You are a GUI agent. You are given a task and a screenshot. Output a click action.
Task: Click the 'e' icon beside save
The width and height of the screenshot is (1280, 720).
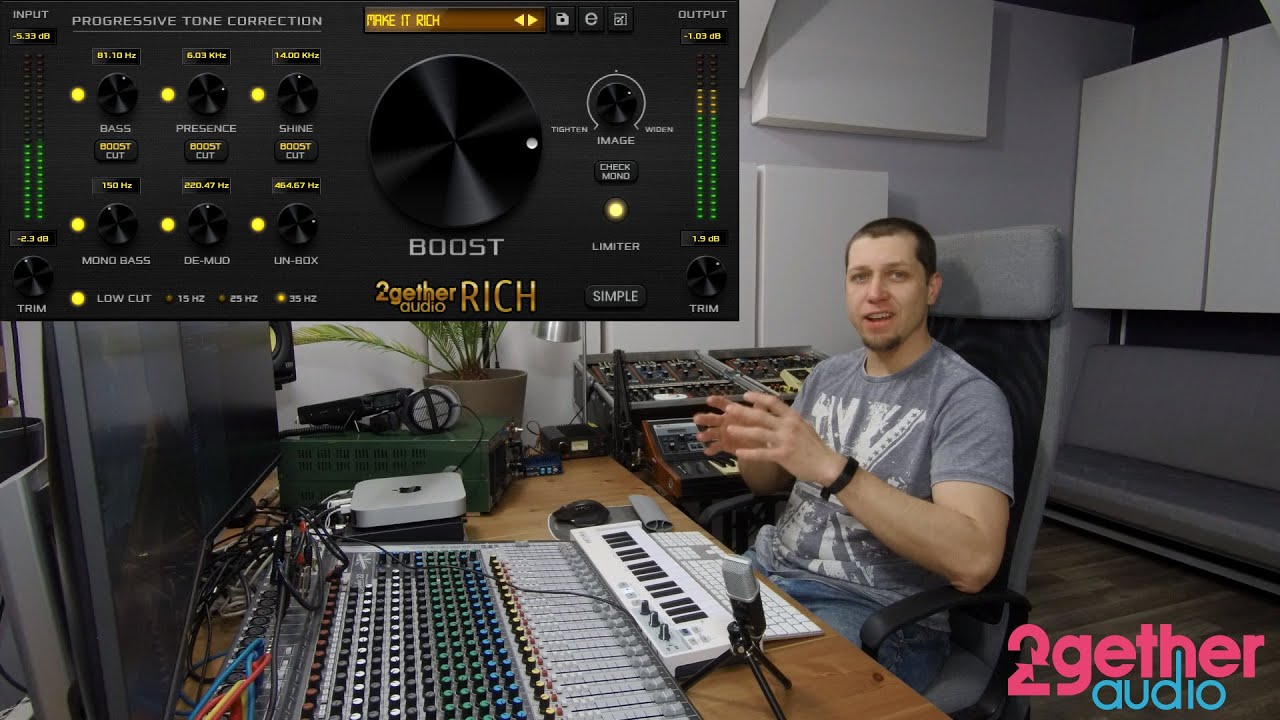(591, 19)
